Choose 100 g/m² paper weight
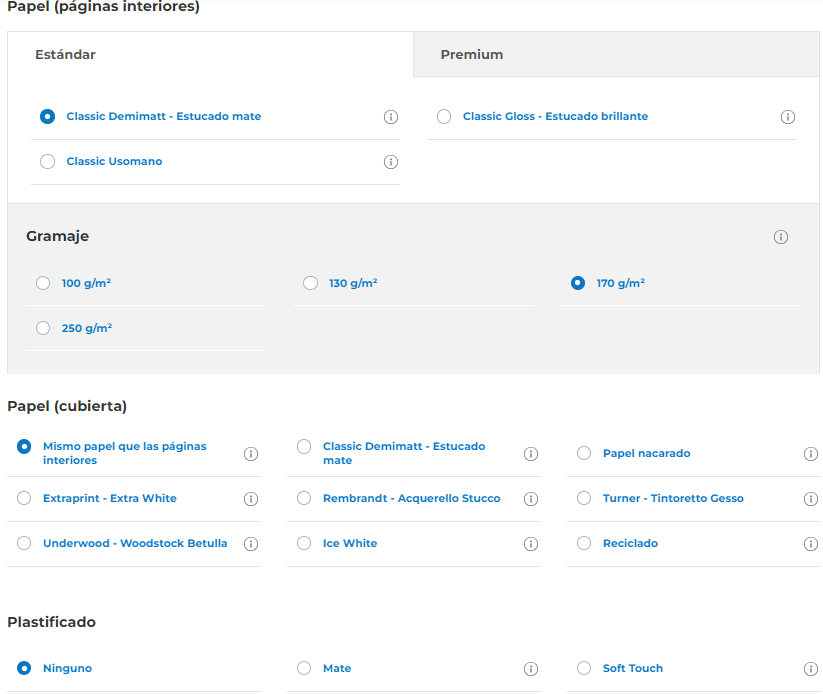The width and height of the screenshot is (823, 694). pos(43,283)
